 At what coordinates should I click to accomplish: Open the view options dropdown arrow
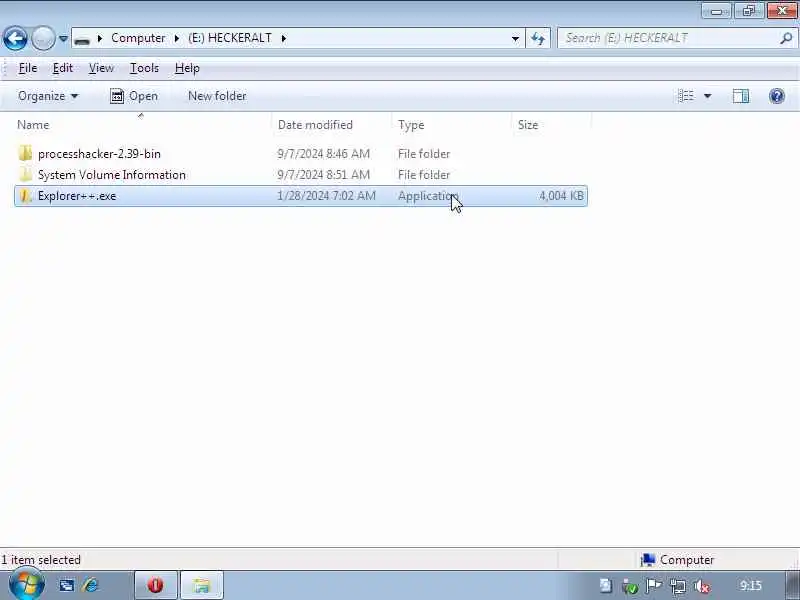coord(708,96)
